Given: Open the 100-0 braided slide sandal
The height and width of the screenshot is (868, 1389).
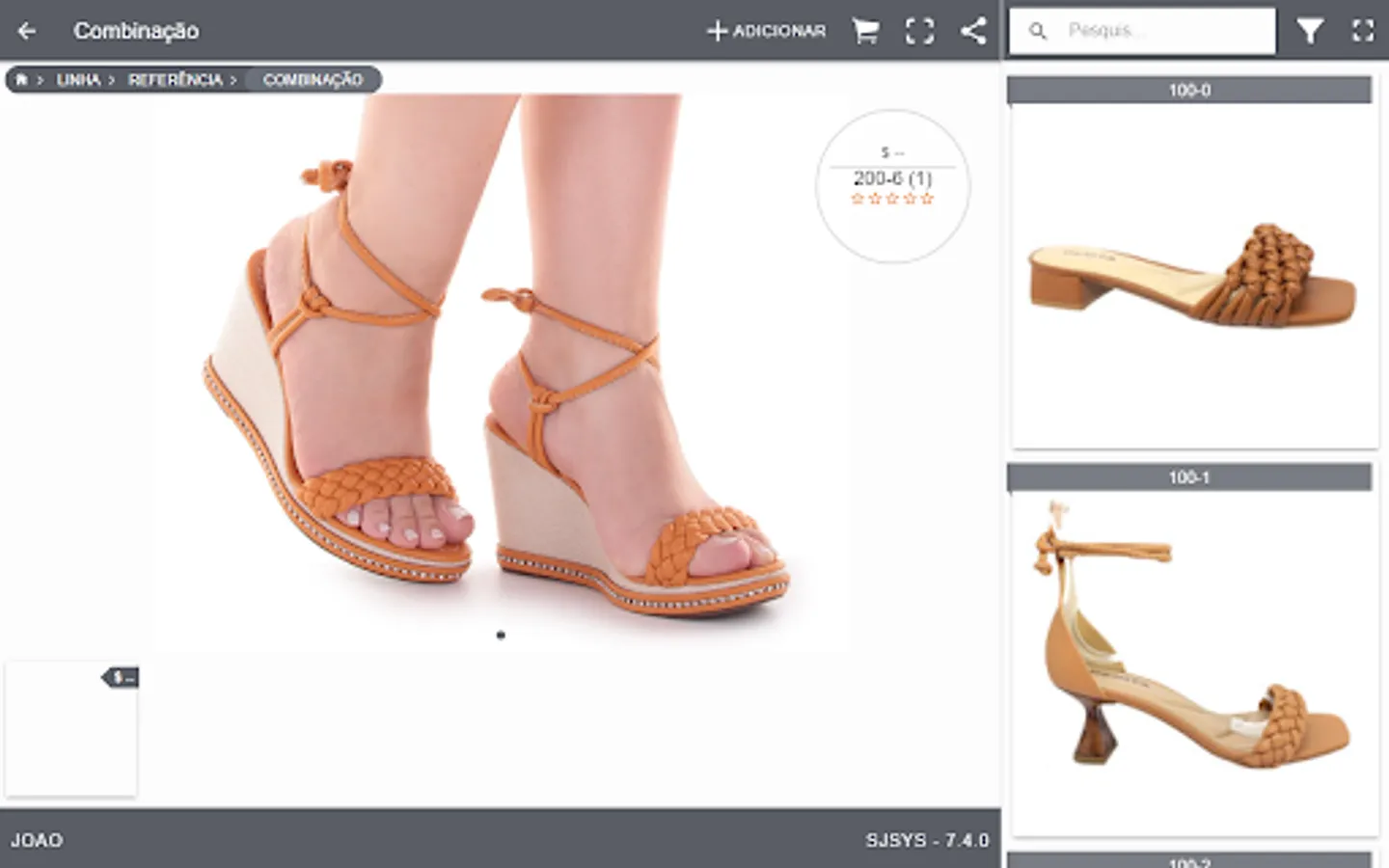Looking at the screenshot, I should [1194, 277].
